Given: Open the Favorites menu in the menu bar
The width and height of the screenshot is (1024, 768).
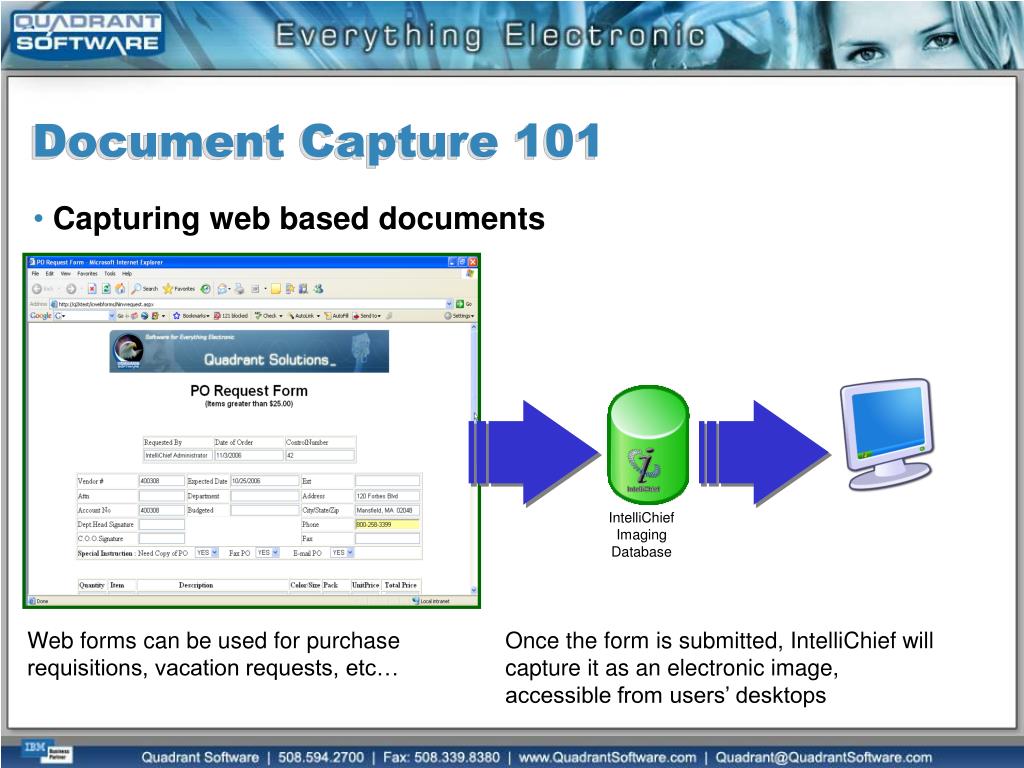Looking at the screenshot, I should point(87,274).
